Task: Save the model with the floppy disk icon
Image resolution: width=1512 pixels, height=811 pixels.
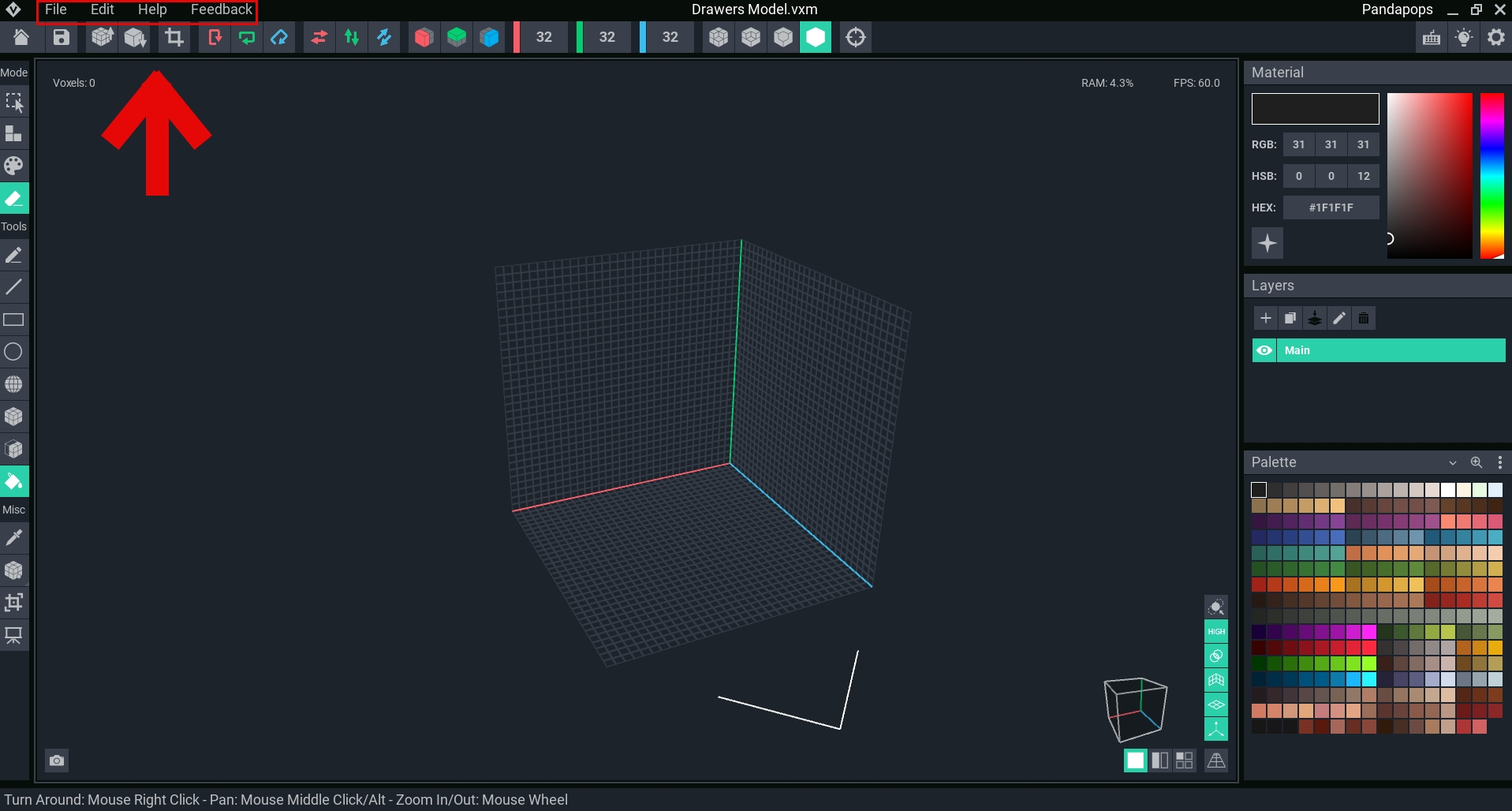Action: 62,37
